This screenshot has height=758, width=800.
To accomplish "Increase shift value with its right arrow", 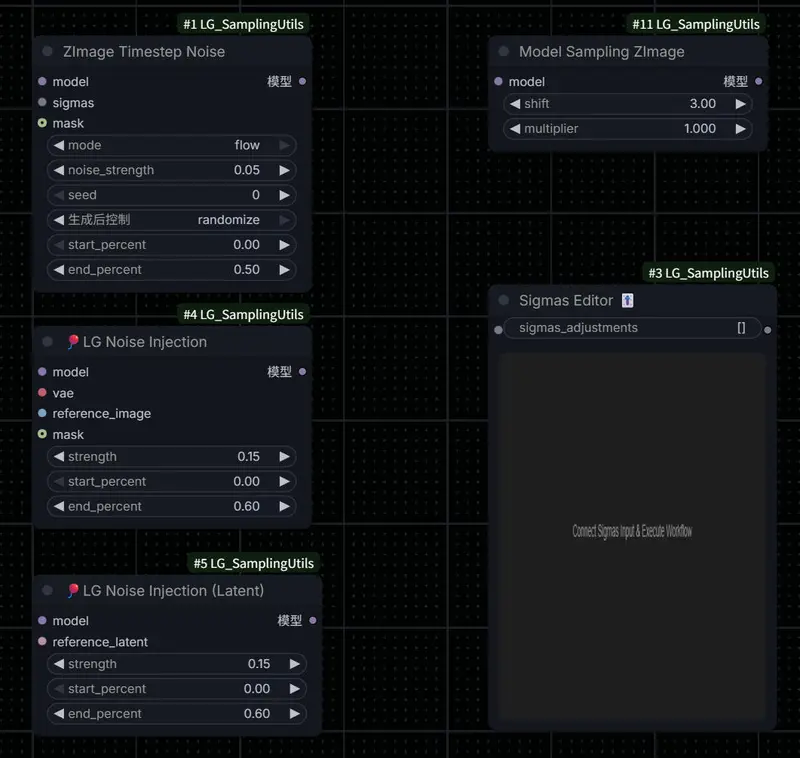I will click(x=741, y=103).
